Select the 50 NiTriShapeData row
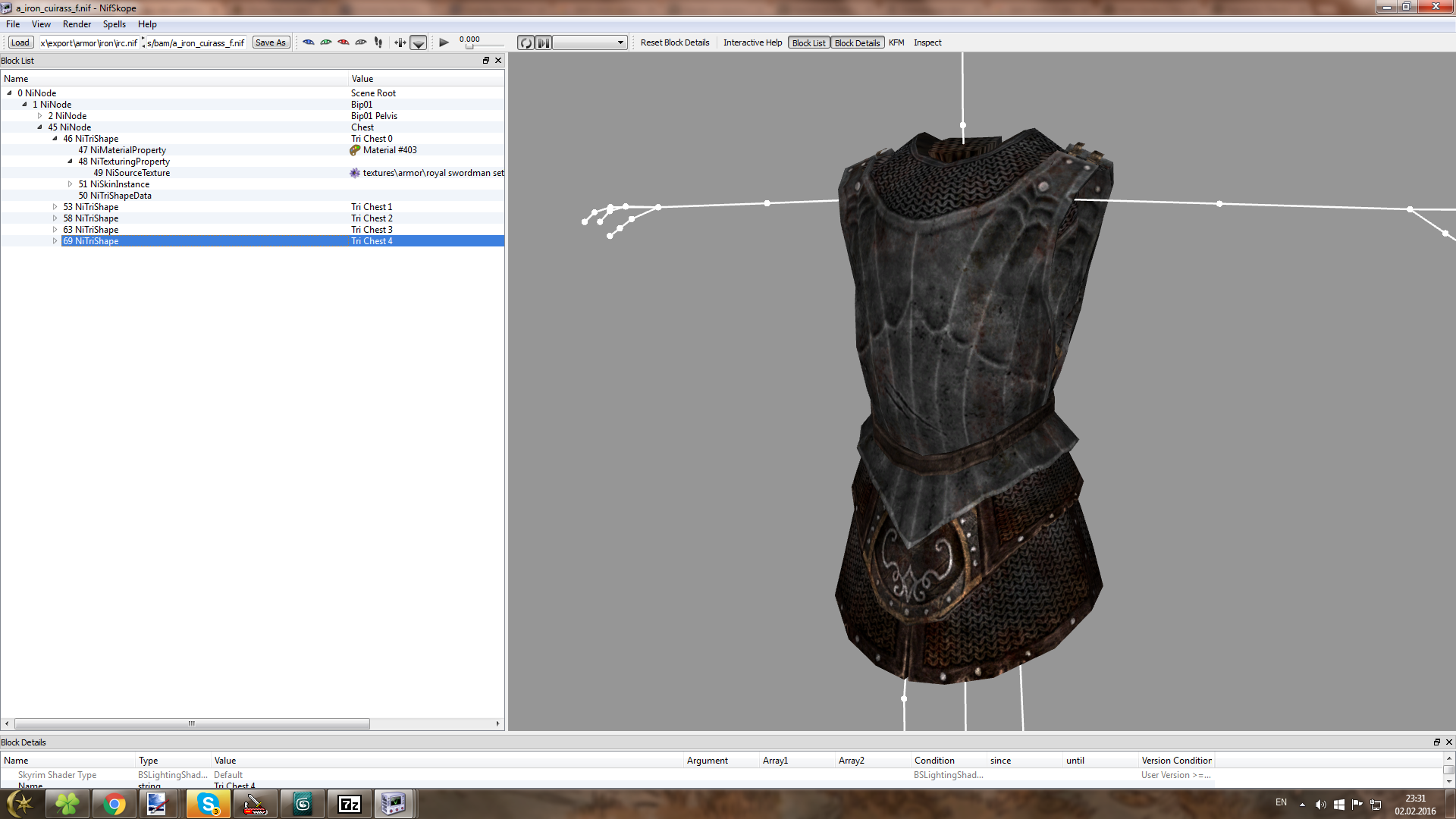Viewport: 1456px width, 819px height. point(252,196)
